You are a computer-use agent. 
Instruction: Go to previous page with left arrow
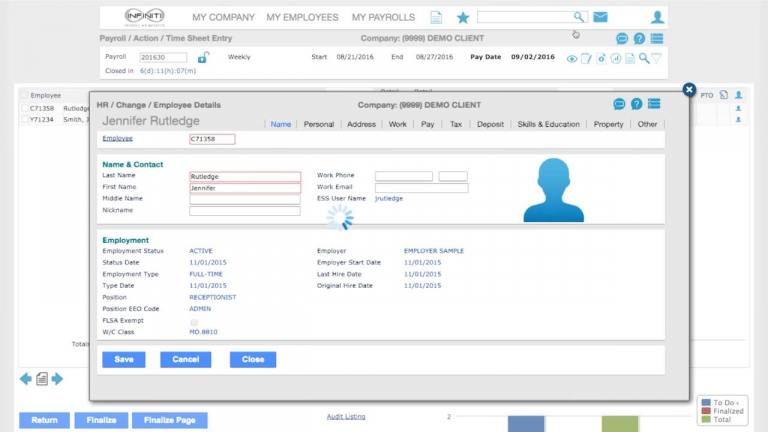tap(25, 379)
